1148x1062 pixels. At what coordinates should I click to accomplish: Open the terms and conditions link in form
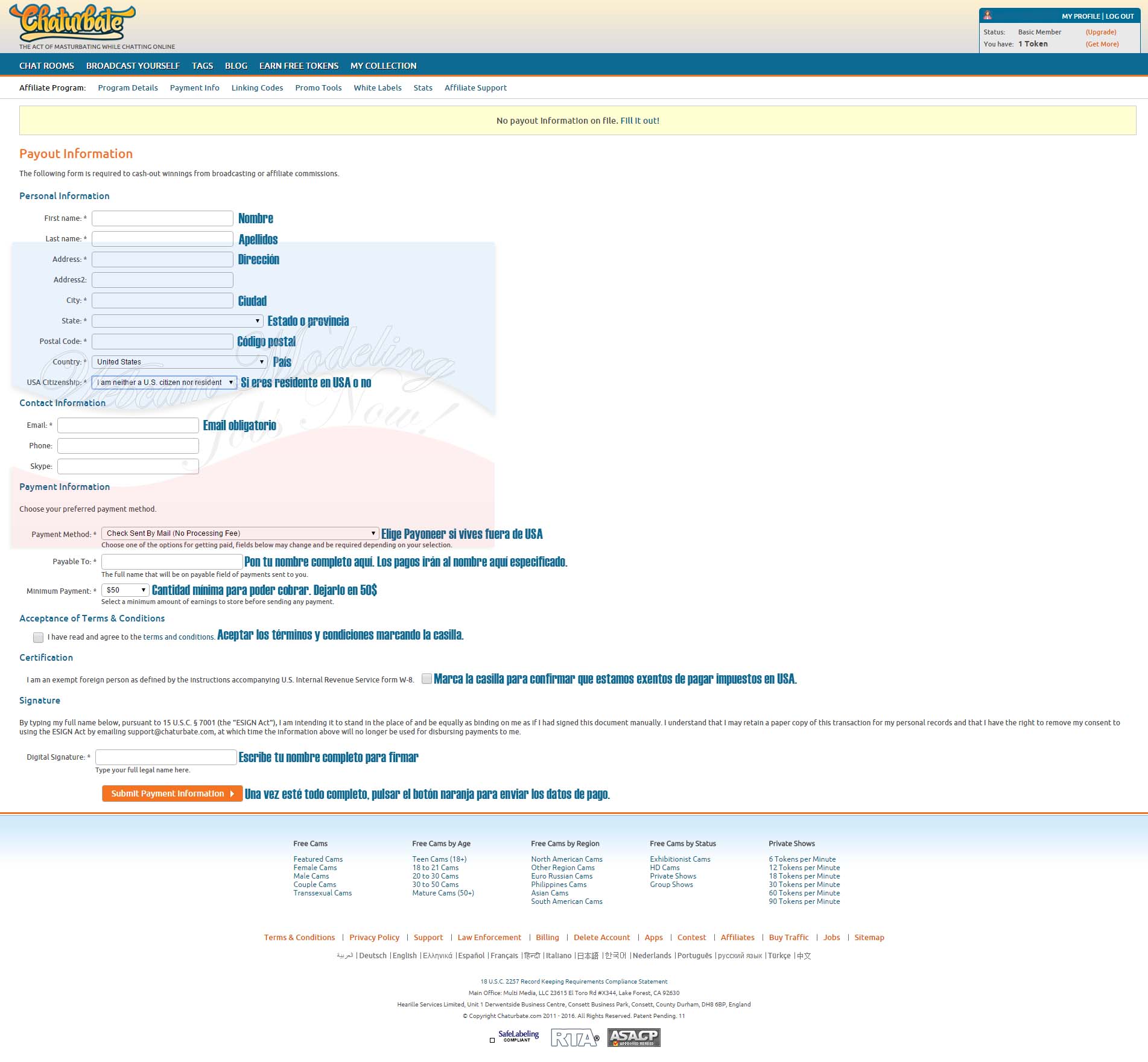pos(179,637)
